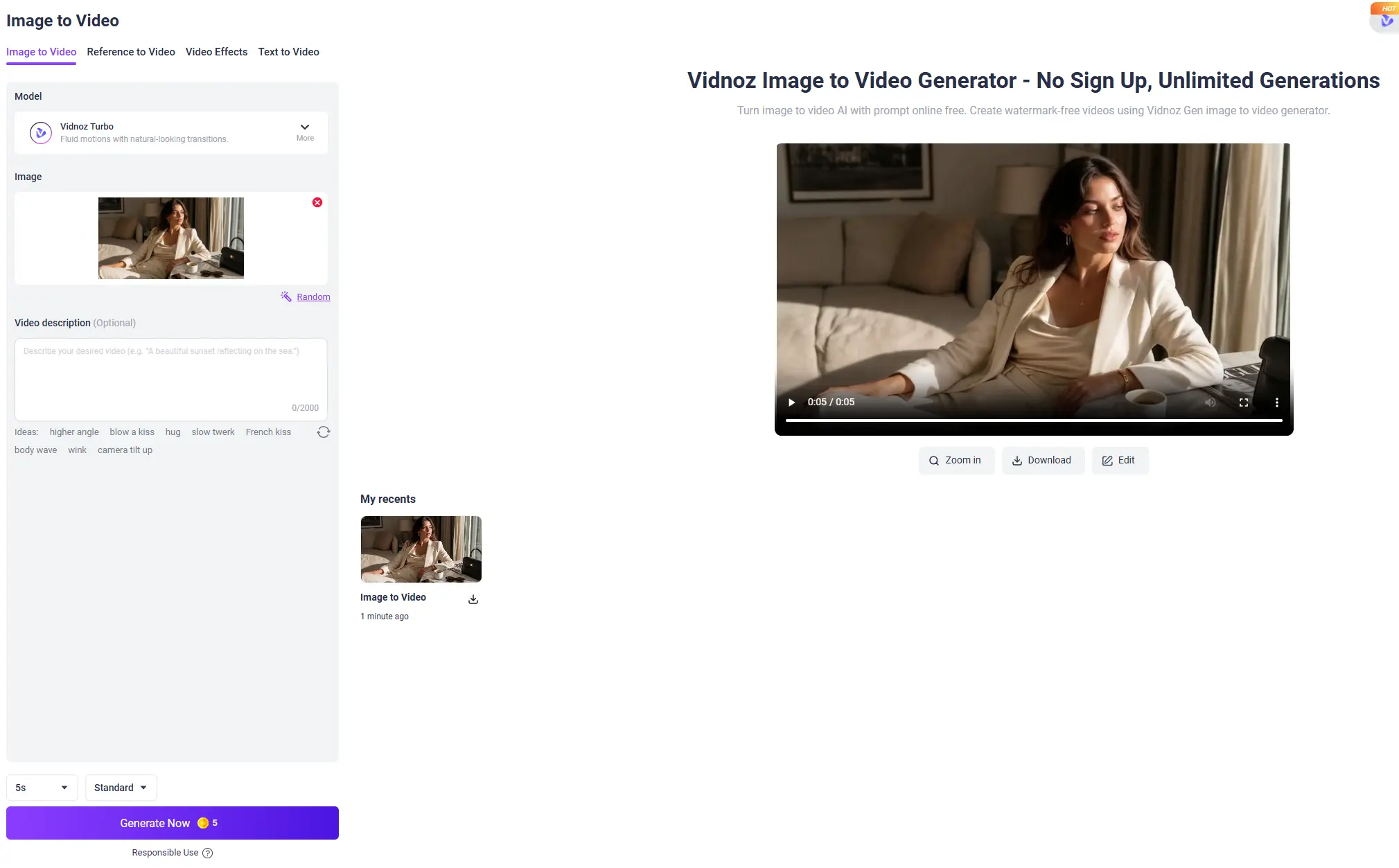This screenshot has height=868, width=1399.
Task: Select the 'wink' idea
Action: click(77, 450)
